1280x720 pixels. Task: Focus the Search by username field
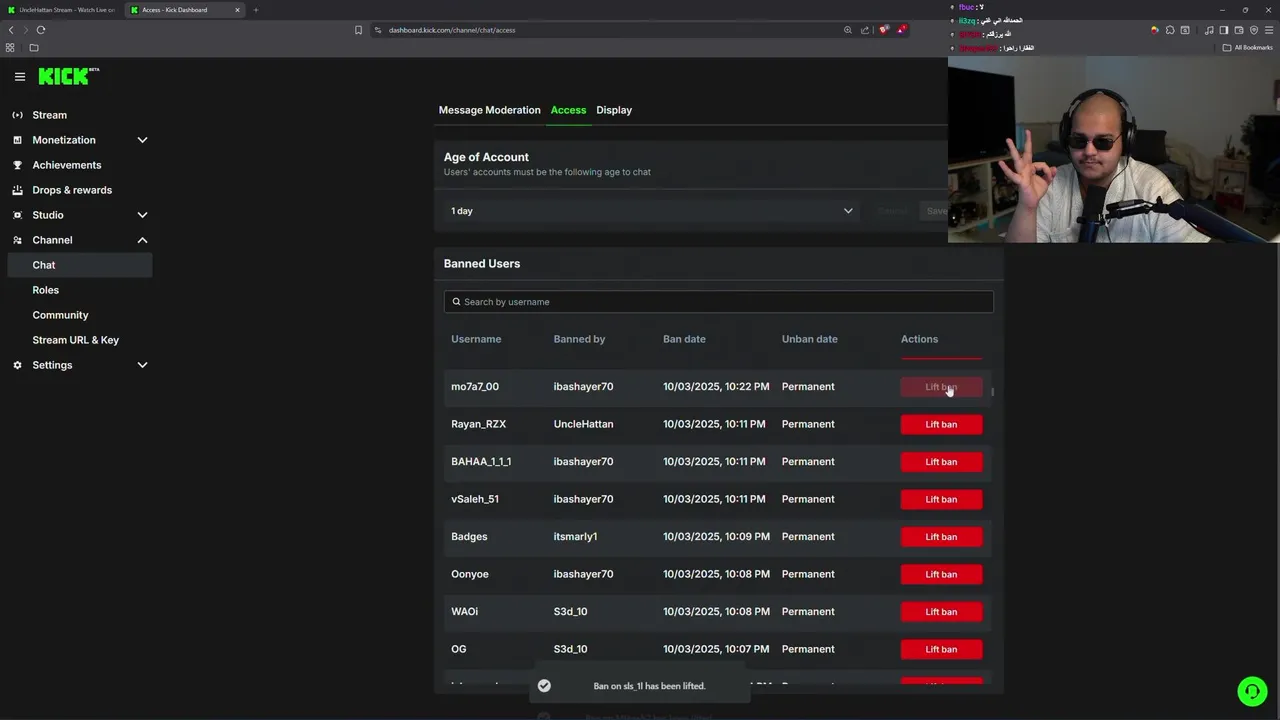pyautogui.click(x=719, y=302)
